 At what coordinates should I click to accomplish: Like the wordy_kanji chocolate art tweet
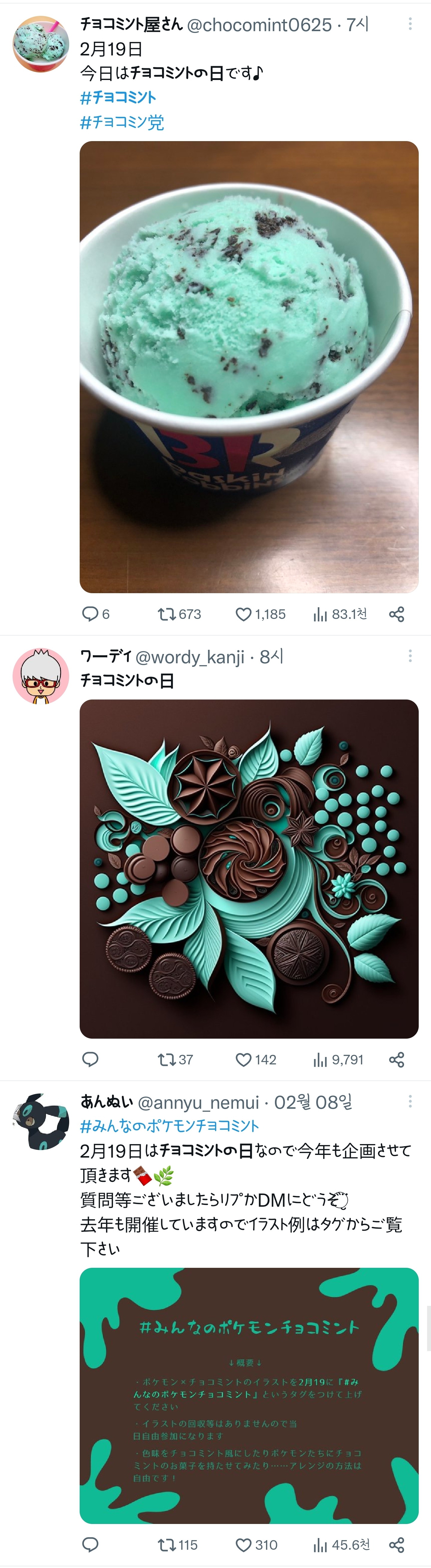(x=244, y=1059)
